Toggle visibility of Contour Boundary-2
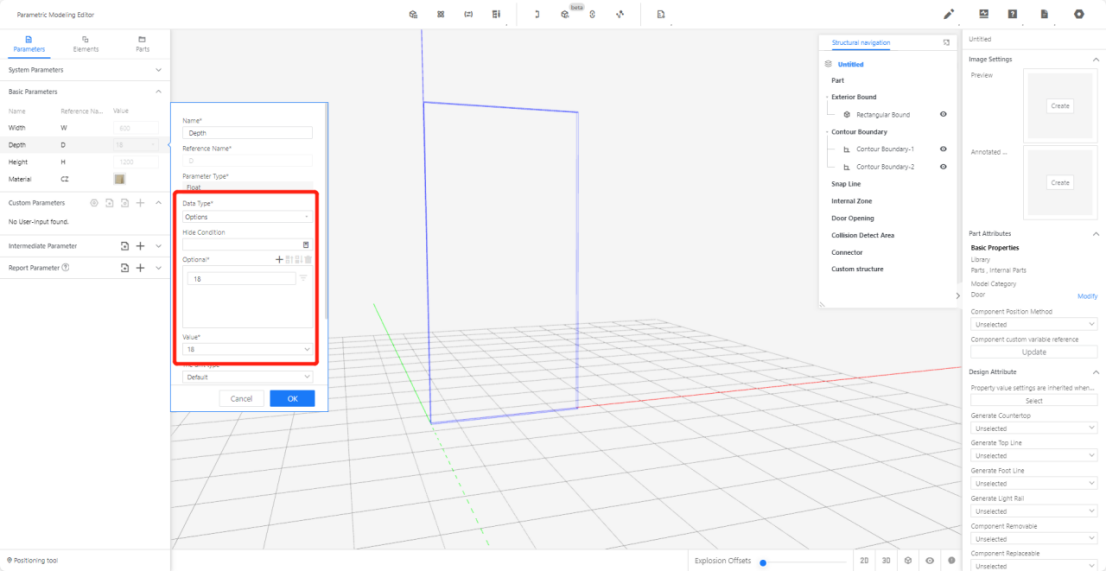Viewport: 1107px width, 571px height. coord(943,167)
